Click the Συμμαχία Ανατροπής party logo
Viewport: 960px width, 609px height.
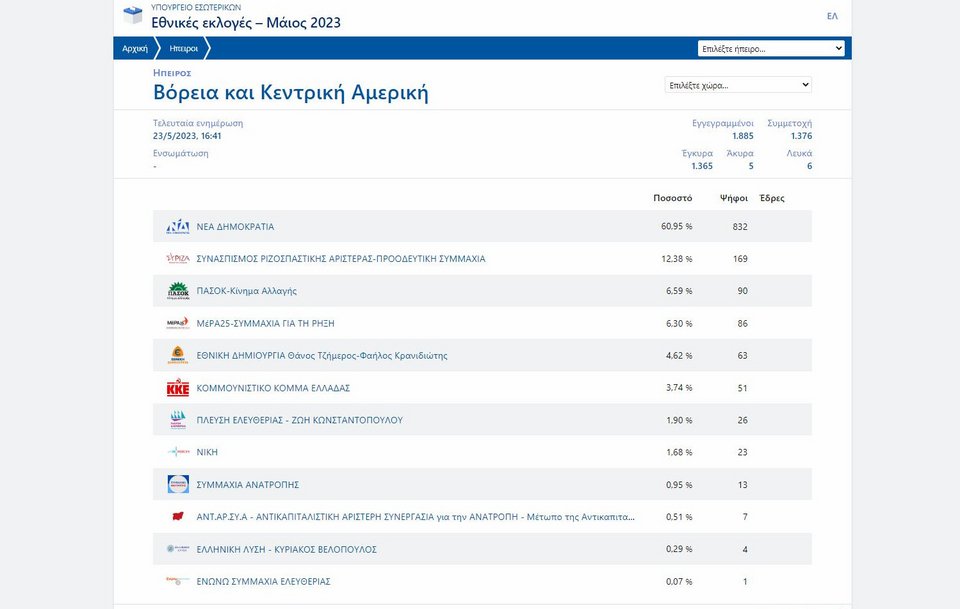pyautogui.click(x=177, y=485)
